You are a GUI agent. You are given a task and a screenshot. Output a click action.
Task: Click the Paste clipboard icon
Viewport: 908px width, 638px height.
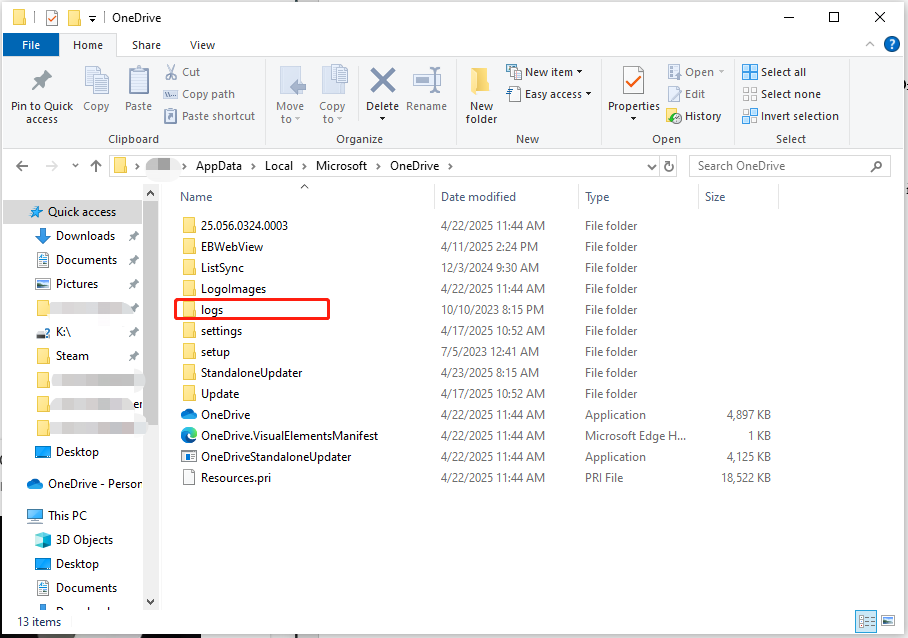point(138,81)
